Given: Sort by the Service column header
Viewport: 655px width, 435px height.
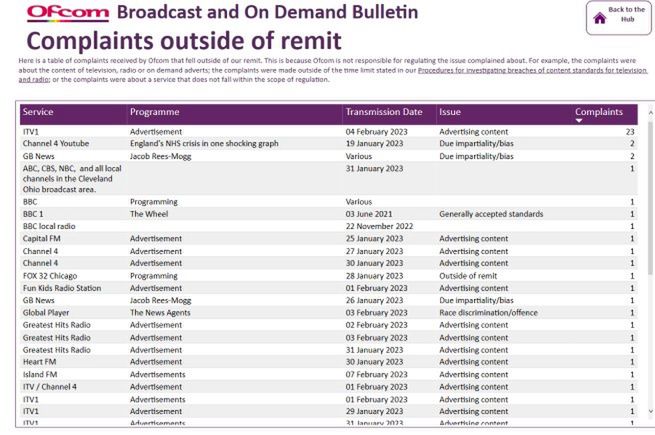Looking at the screenshot, I should click(x=38, y=112).
